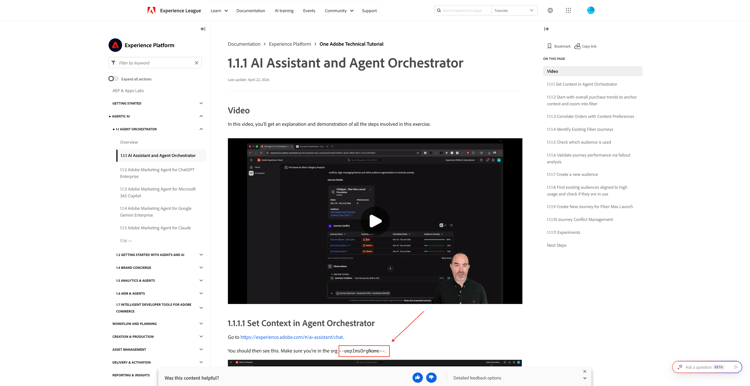This screenshot has width=750, height=386.
Task: Click the filter funnel icon
Action: (x=113, y=63)
